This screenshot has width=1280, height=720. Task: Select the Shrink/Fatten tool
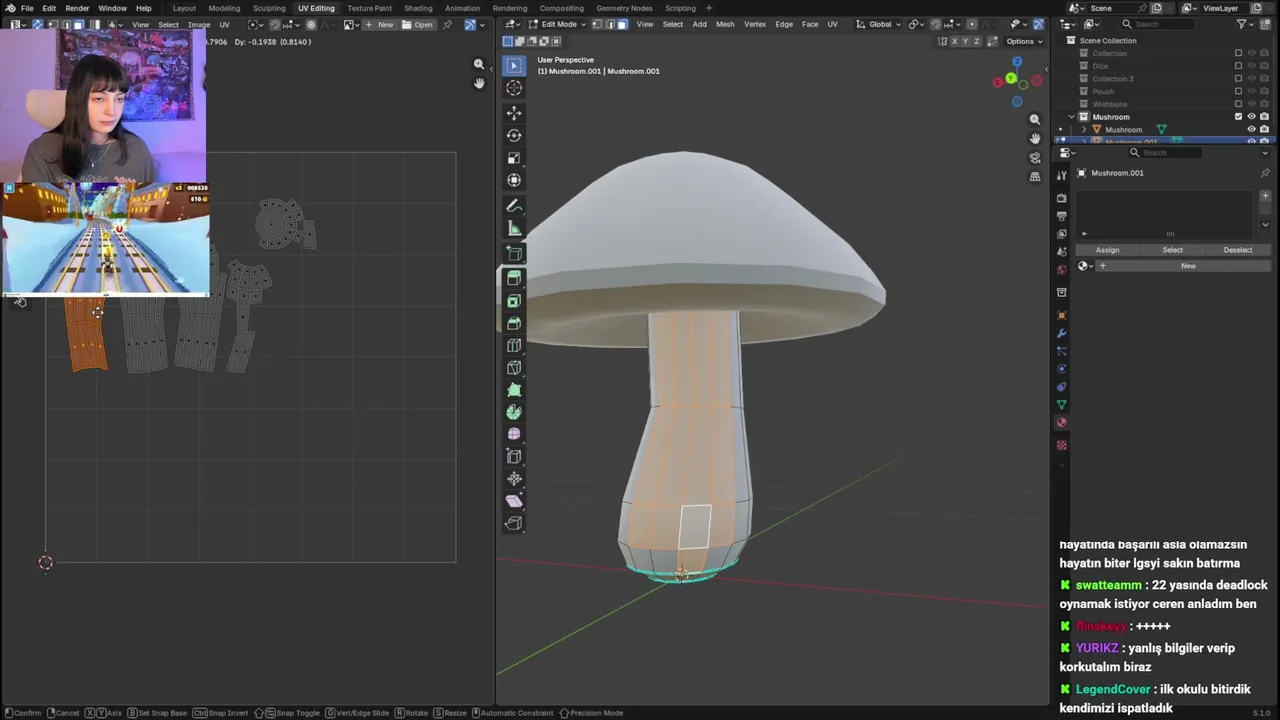click(514, 479)
